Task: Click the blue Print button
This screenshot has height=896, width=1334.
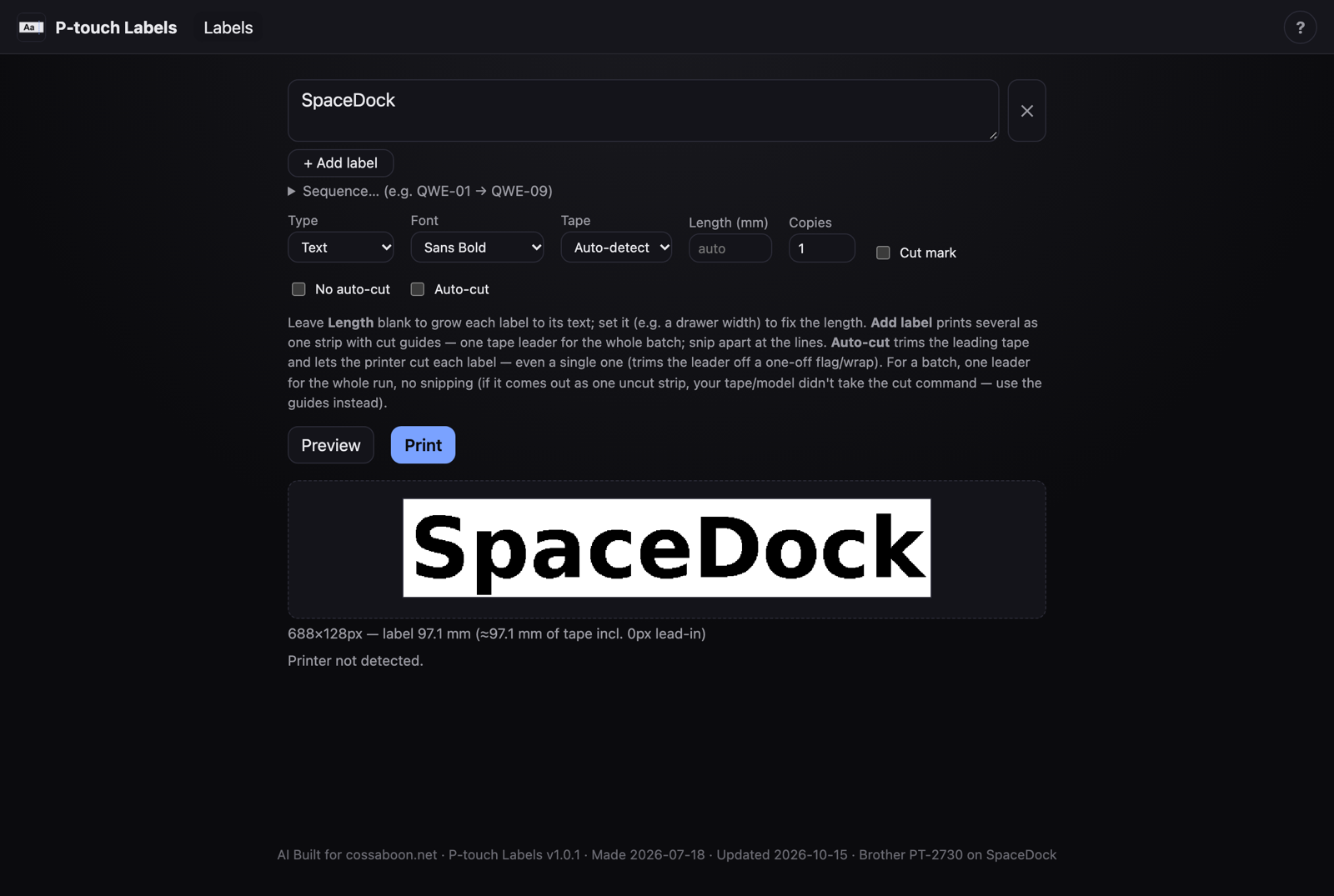Action: click(x=423, y=445)
